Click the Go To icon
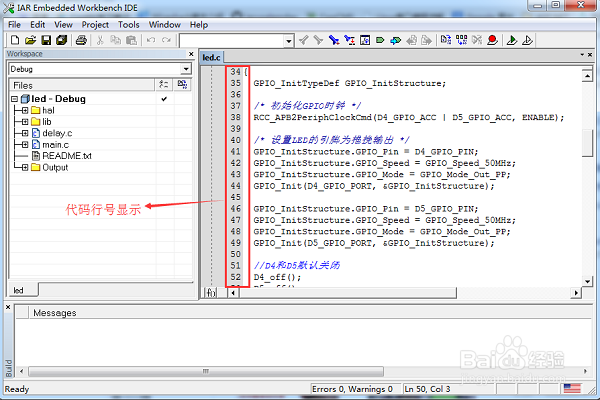 click(x=365, y=40)
